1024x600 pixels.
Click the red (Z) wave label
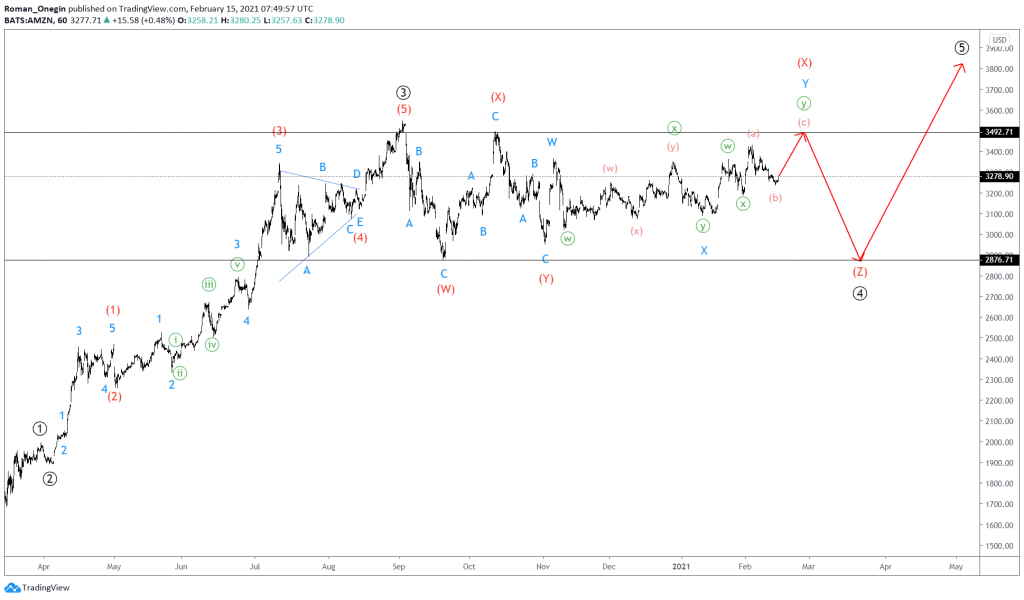tap(859, 272)
